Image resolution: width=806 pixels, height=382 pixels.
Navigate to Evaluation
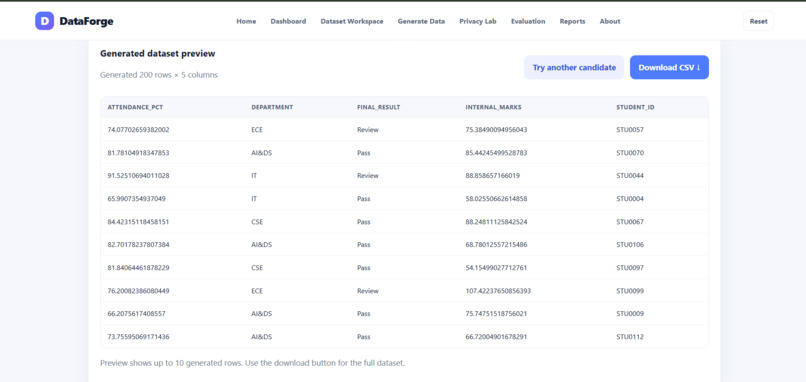[x=528, y=22]
